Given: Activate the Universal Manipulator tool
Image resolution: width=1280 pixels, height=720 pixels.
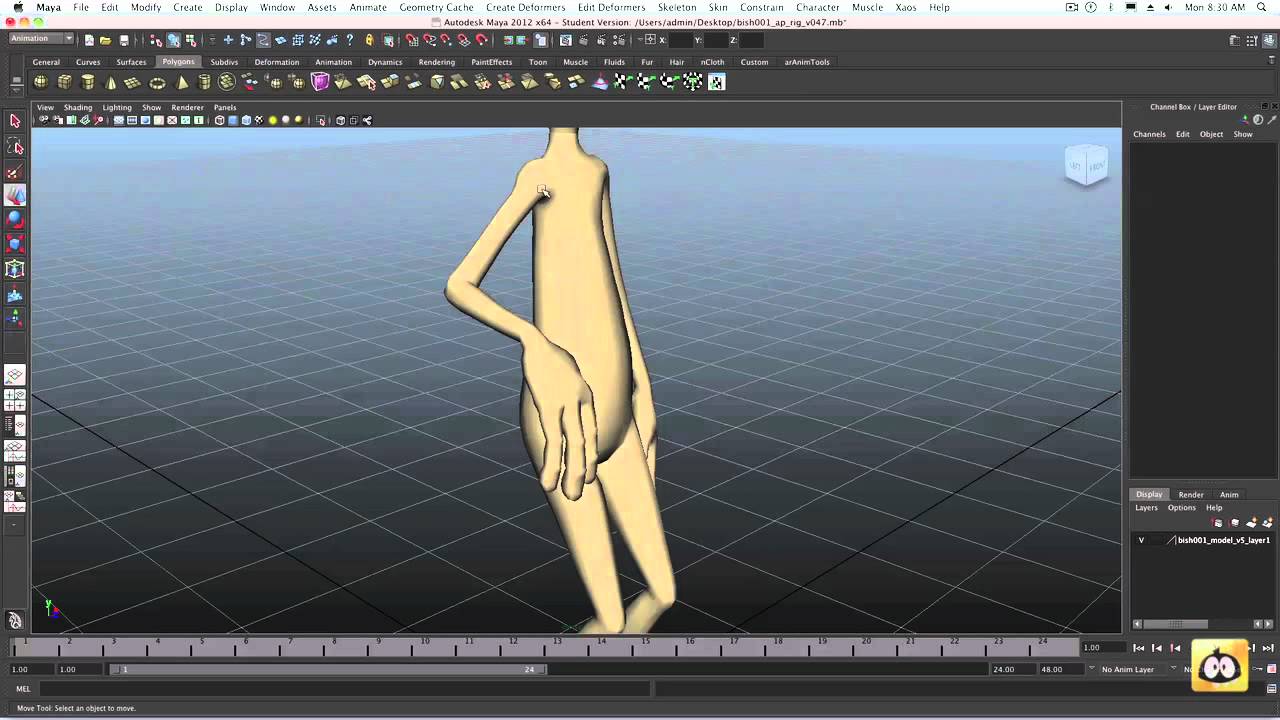Looking at the screenshot, I should tap(15, 269).
